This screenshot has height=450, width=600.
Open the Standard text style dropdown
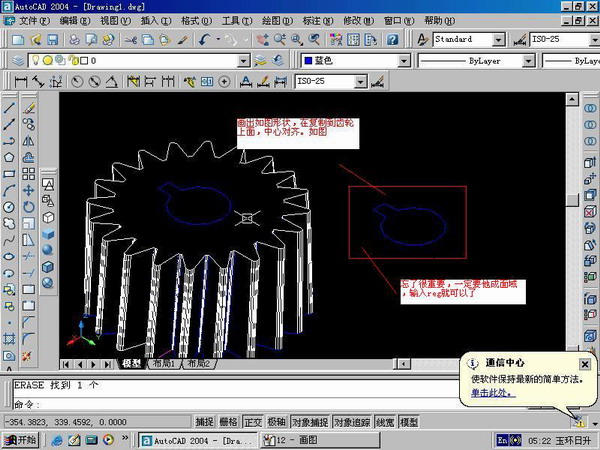pyautogui.click(x=498, y=39)
